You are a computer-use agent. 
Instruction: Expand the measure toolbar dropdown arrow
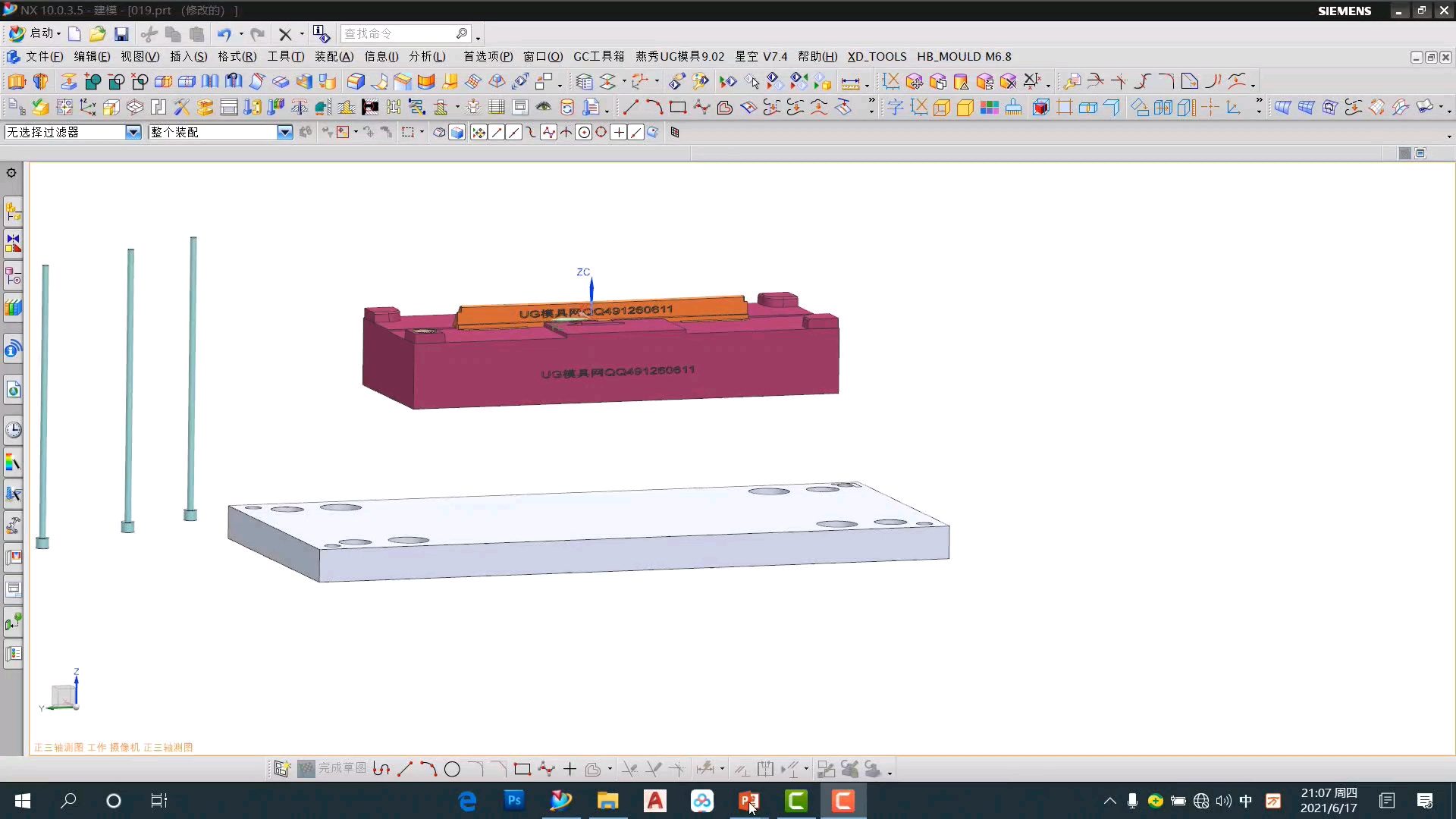tap(867, 85)
